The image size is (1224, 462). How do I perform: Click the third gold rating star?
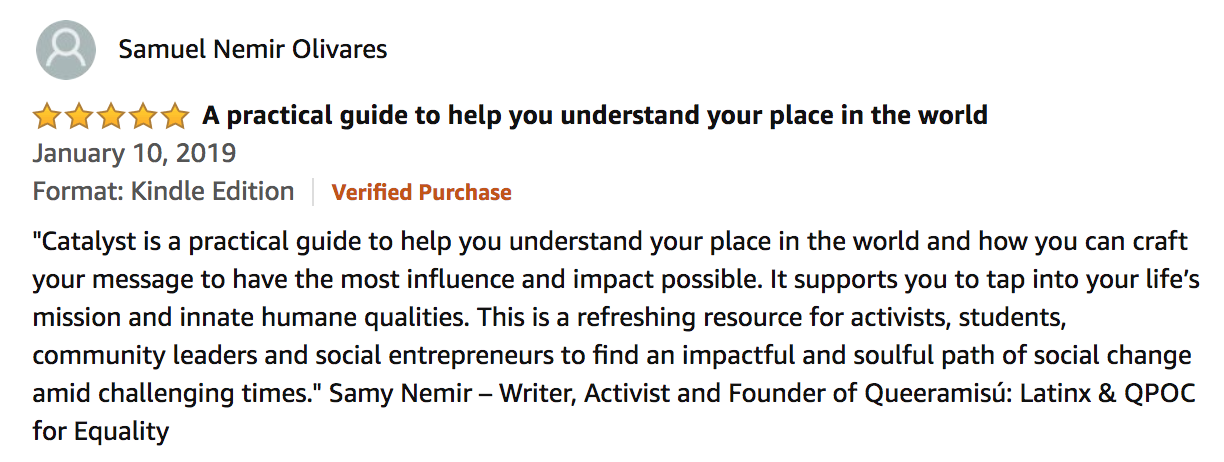point(111,117)
